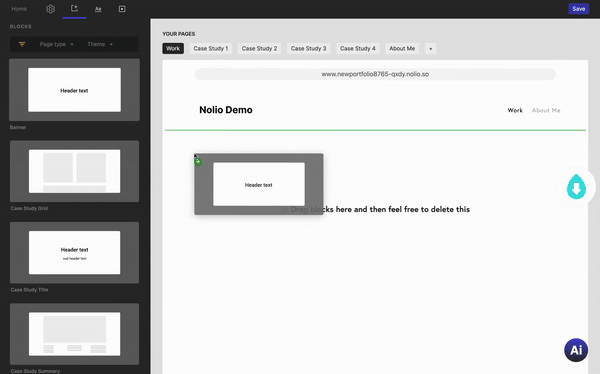Add a new page with plus button
The image size is (600, 374).
coord(430,49)
